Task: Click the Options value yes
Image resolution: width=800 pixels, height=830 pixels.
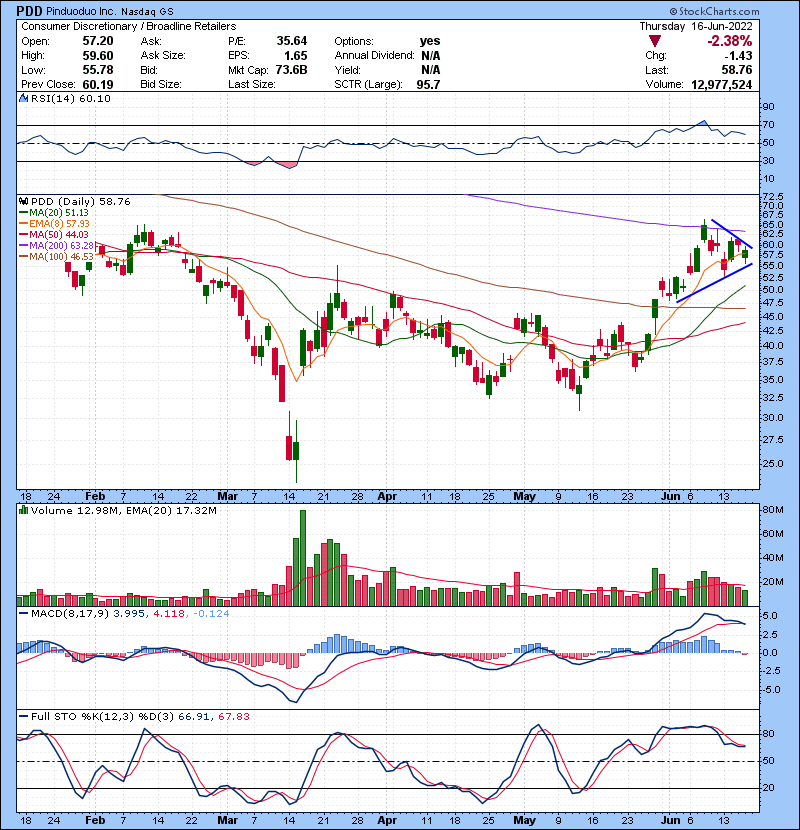Action: pos(430,41)
